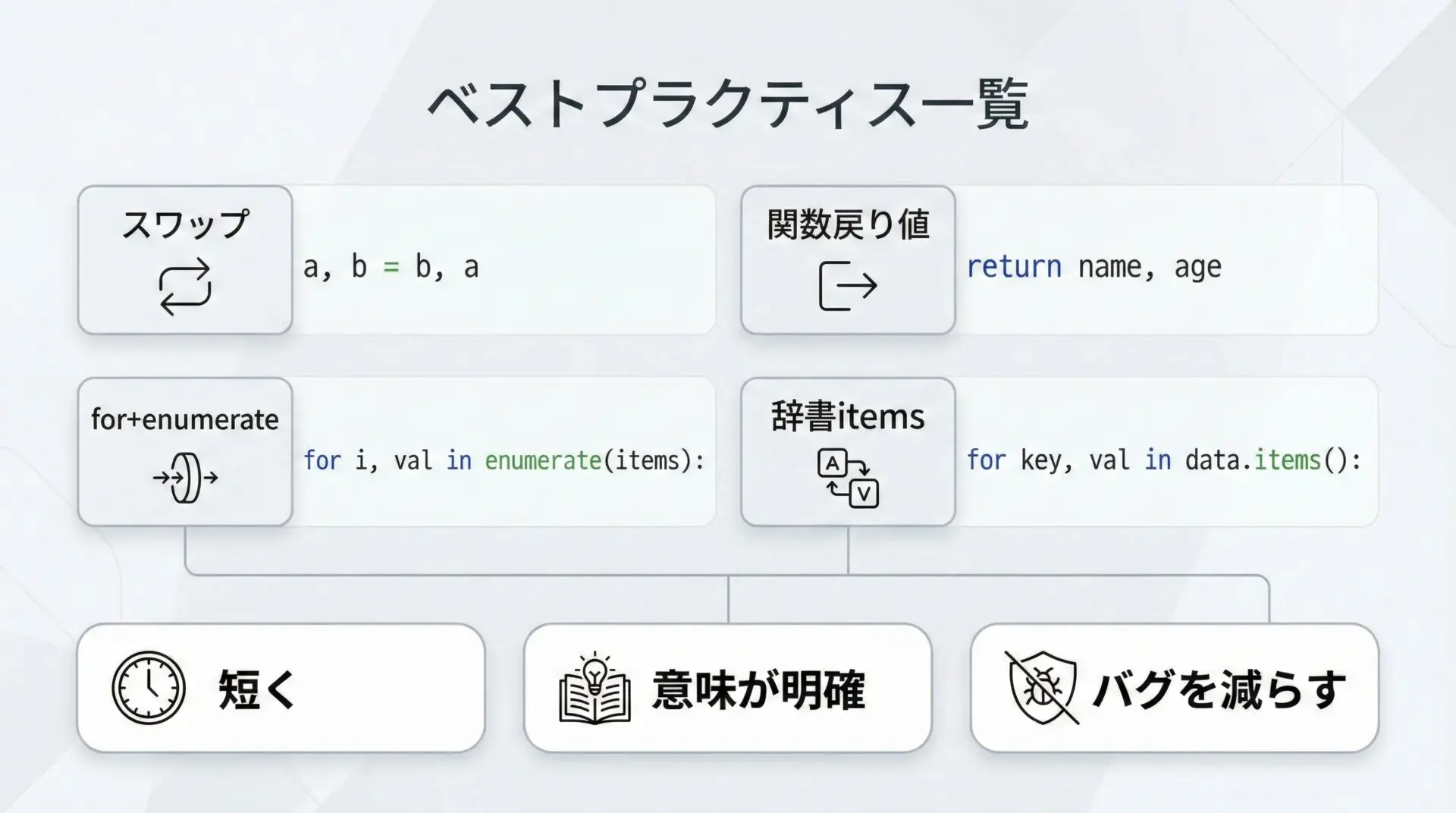Click the 短く text
The height and width of the screenshot is (813, 1456).
pyautogui.click(x=257, y=689)
